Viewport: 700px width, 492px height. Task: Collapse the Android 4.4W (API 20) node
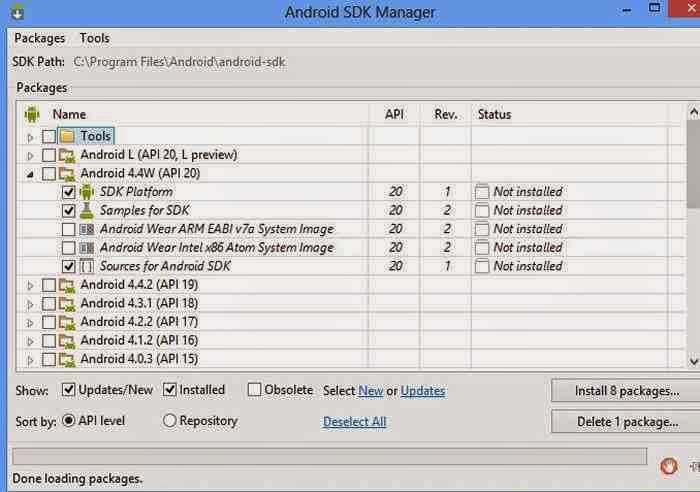[31, 174]
